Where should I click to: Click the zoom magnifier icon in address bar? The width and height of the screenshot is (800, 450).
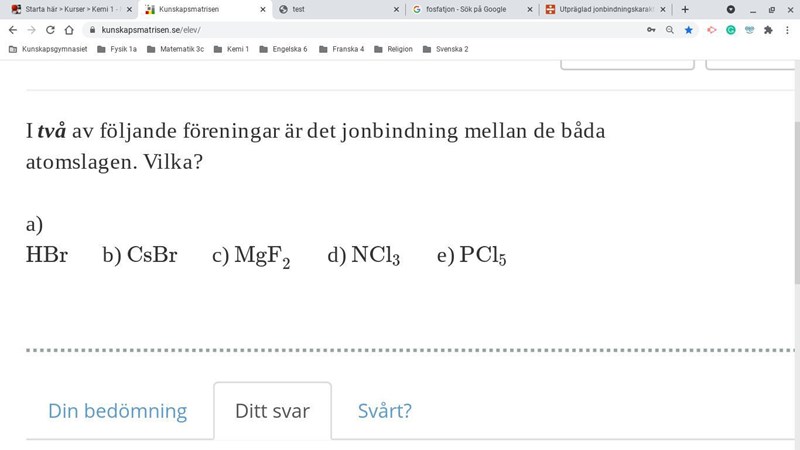670,30
